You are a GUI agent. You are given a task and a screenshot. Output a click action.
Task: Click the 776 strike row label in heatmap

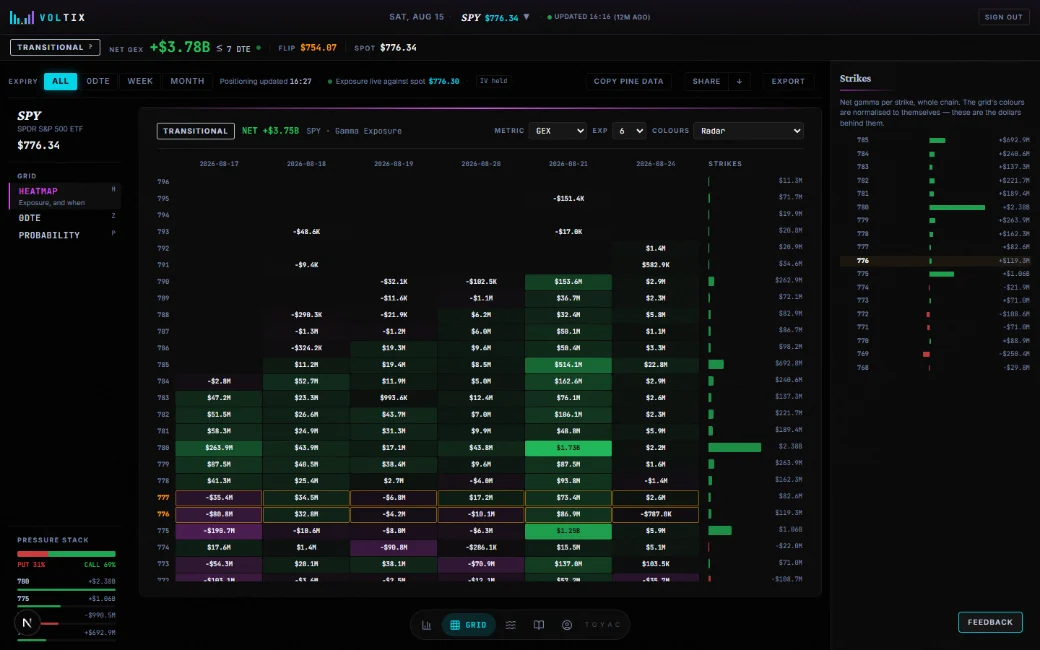point(163,514)
